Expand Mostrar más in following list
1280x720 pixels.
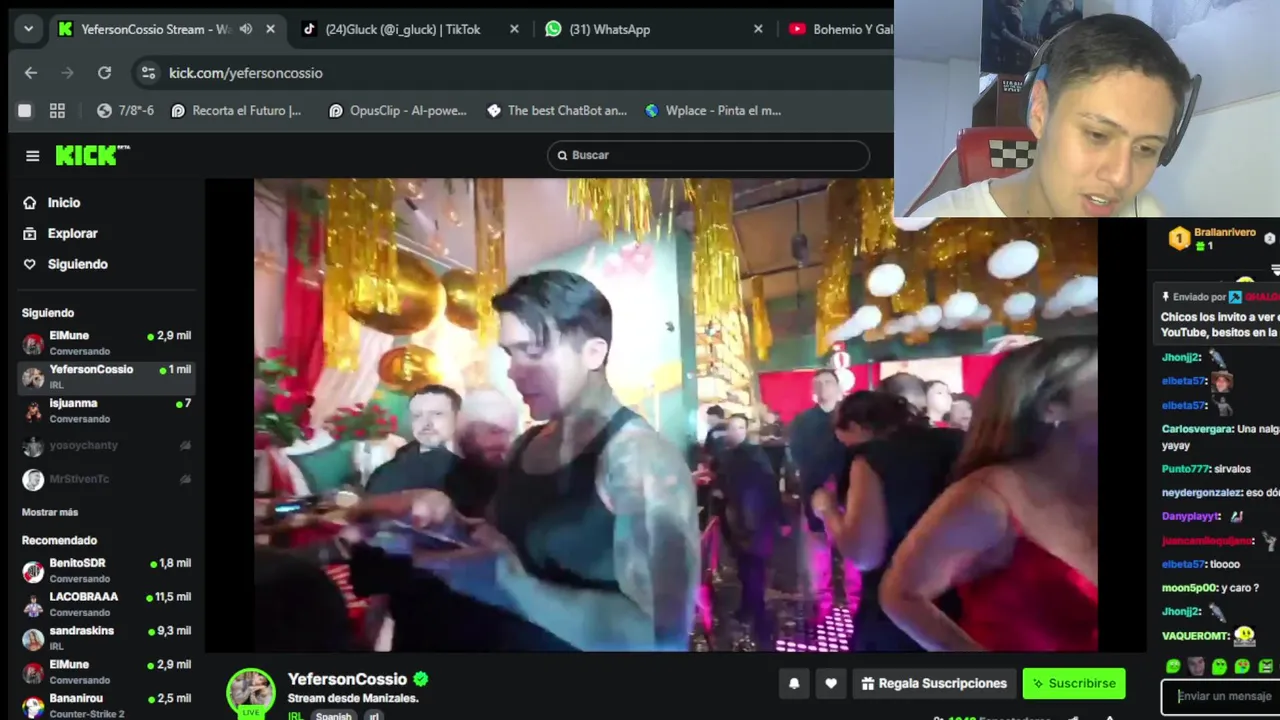click(50, 512)
